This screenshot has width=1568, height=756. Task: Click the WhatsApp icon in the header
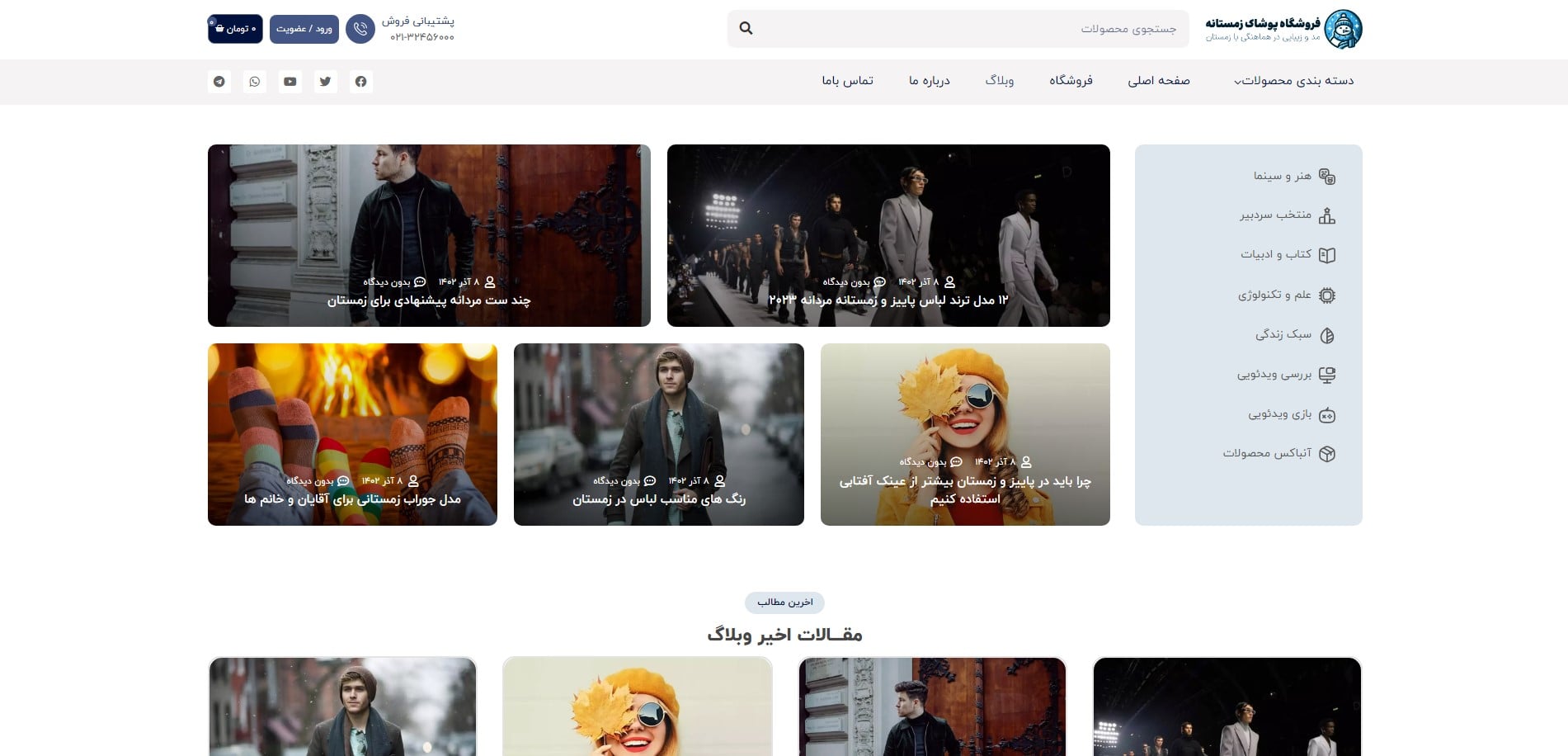pyautogui.click(x=254, y=82)
